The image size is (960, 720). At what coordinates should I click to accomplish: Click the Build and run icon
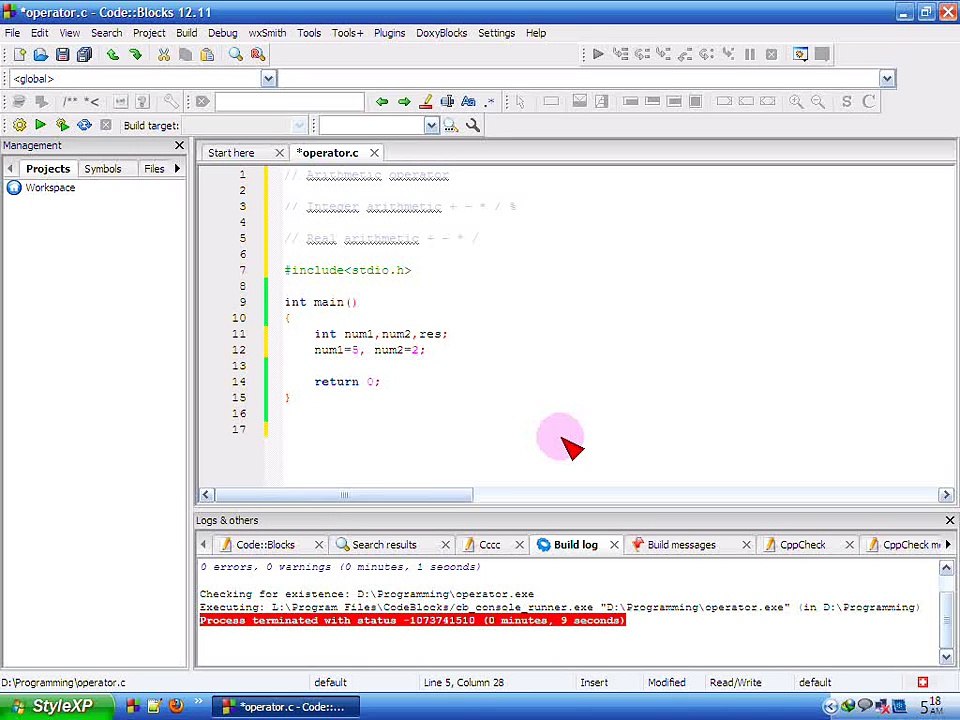62,126
